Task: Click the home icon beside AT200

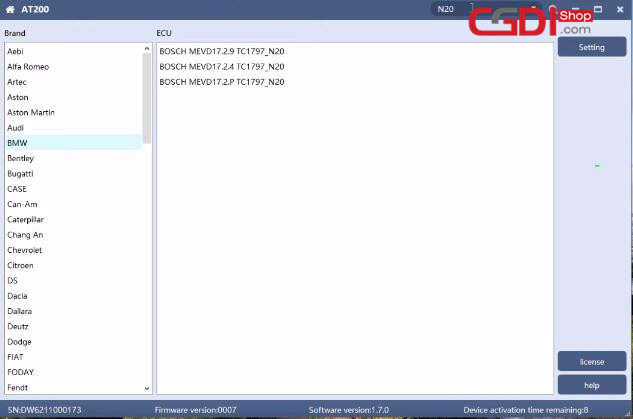Action: click(10, 9)
